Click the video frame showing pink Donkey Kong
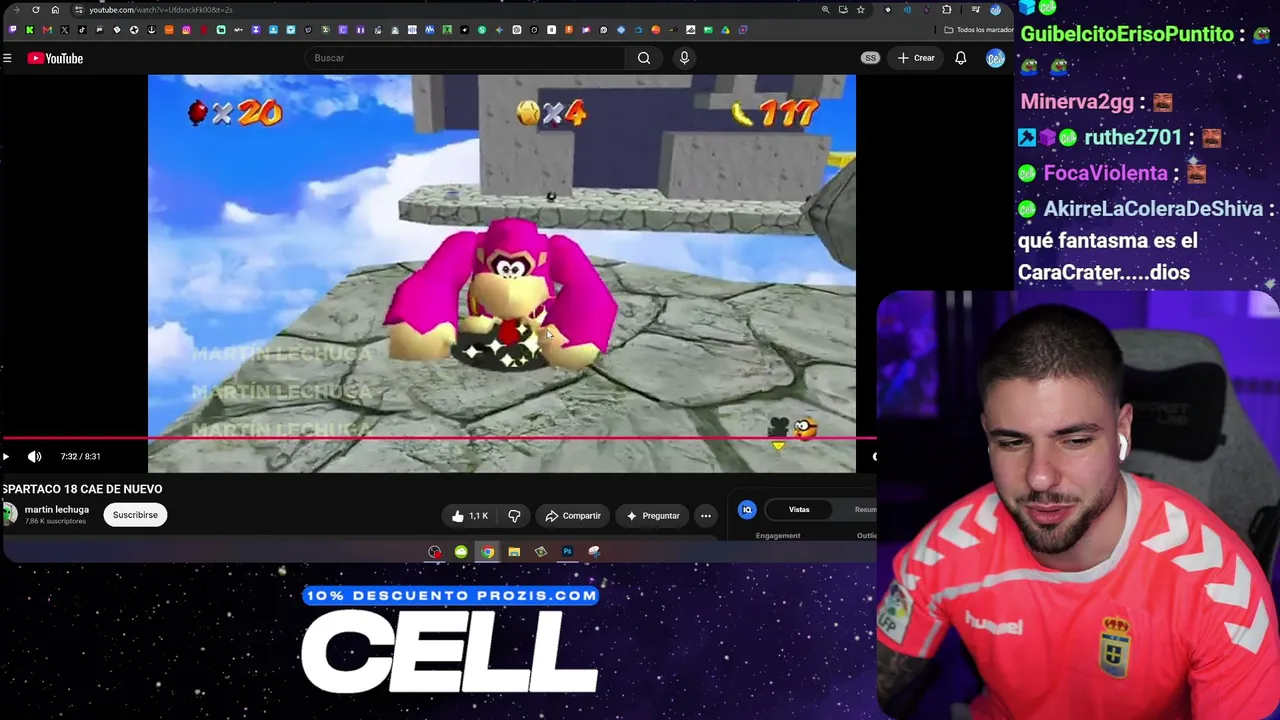This screenshot has height=720, width=1280. pos(502,273)
